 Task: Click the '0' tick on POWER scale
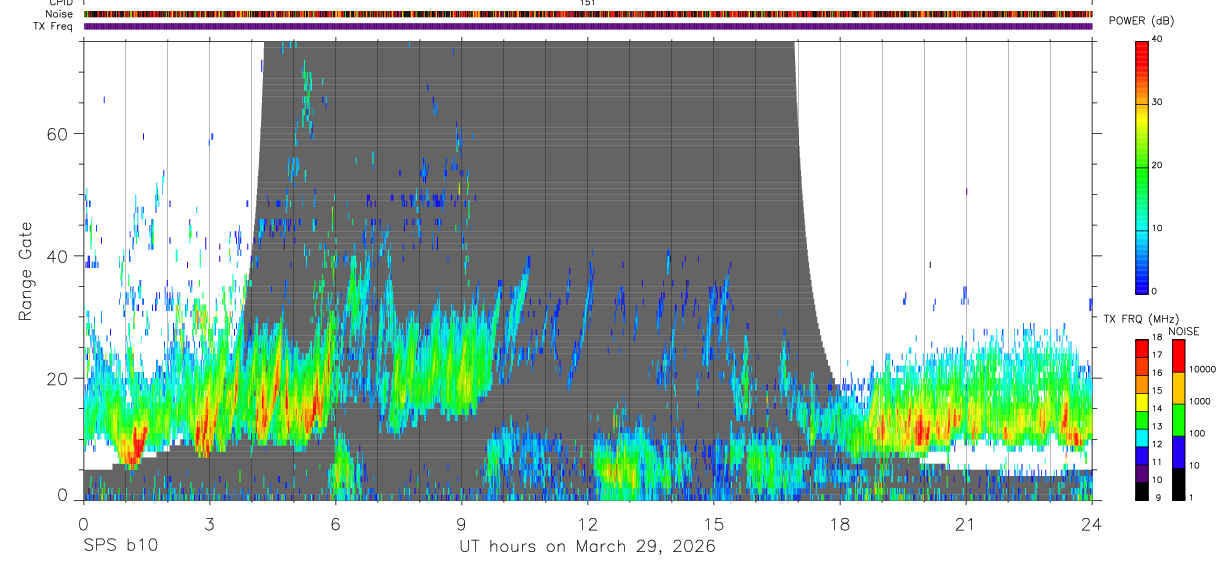click(1154, 290)
